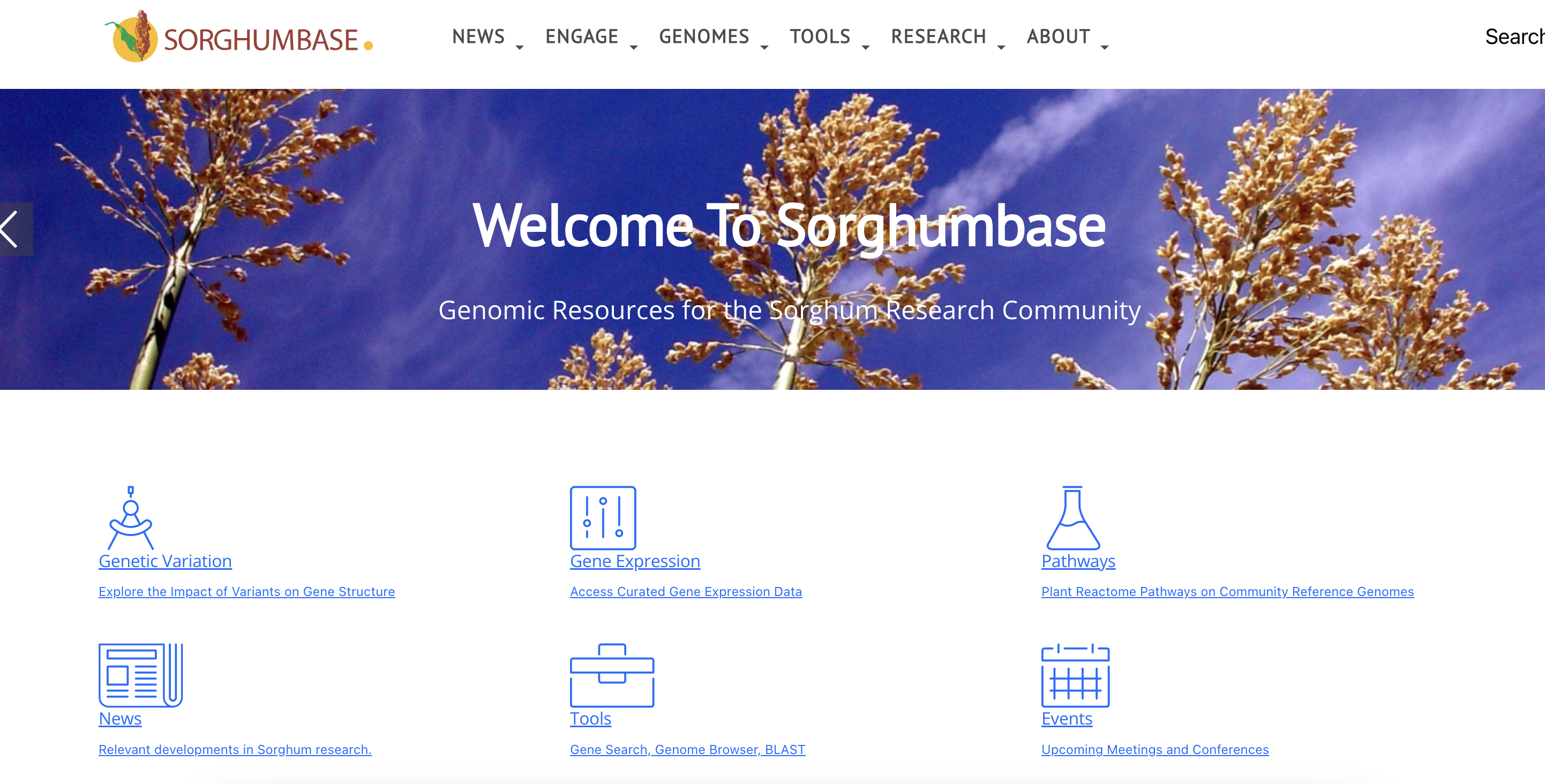Open the NEWS menu
This screenshot has width=1545, height=784.
[x=478, y=36]
